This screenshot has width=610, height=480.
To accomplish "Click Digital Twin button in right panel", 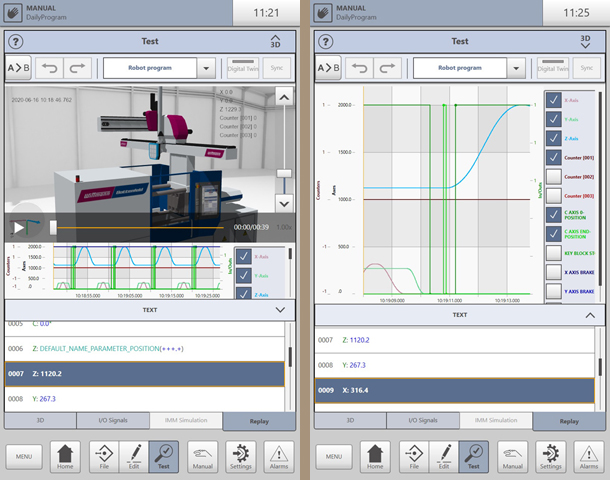I will (x=553, y=68).
